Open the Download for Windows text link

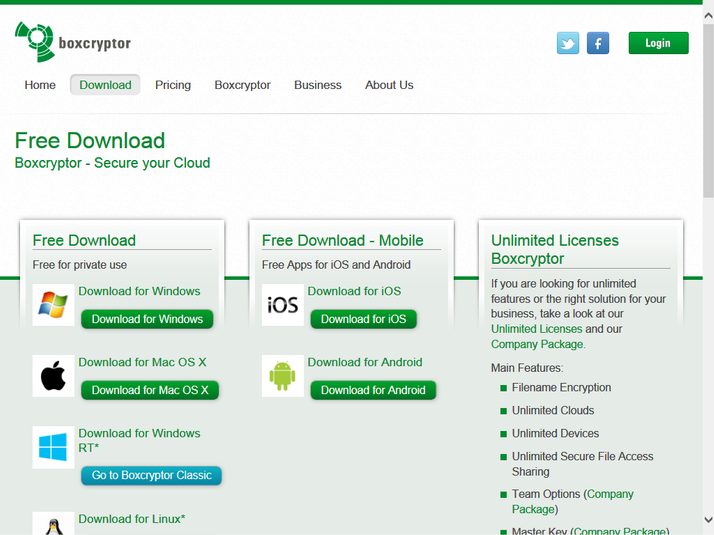click(x=139, y=291)
